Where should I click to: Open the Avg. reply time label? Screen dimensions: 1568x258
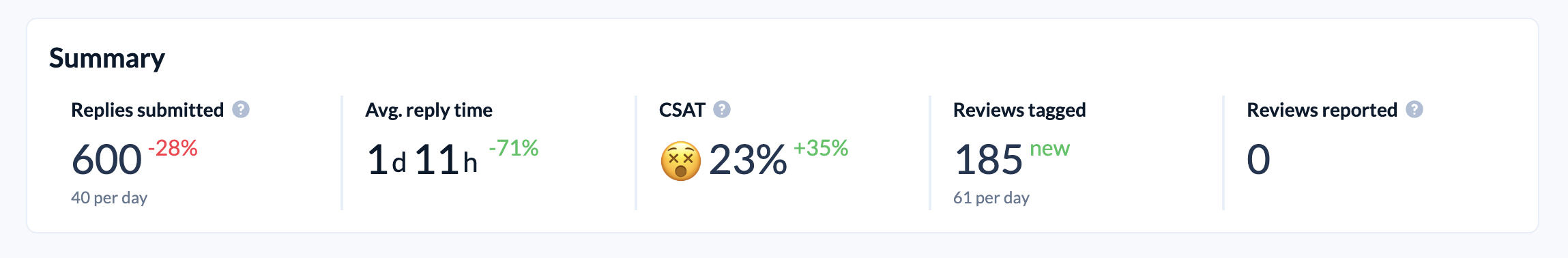pyautogui.click(x=429, y=110)
